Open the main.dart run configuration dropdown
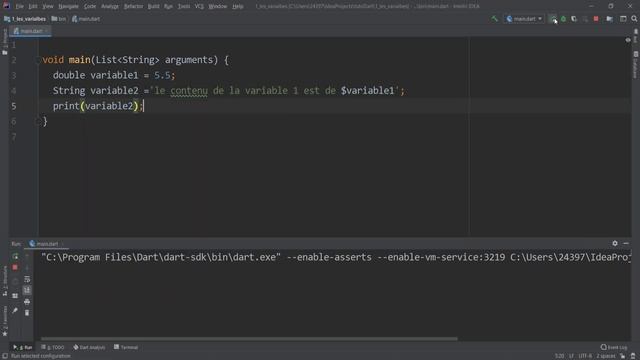Viewport: 640px width, 360px height. click(x=524, y=19)
